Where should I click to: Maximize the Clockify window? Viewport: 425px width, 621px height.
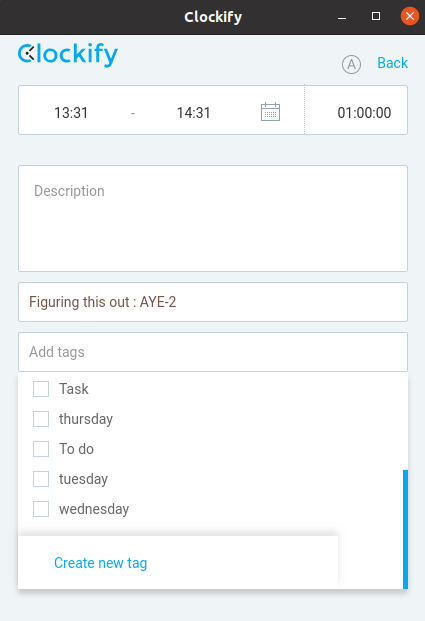pyautogui.click(x=376, y=16)
